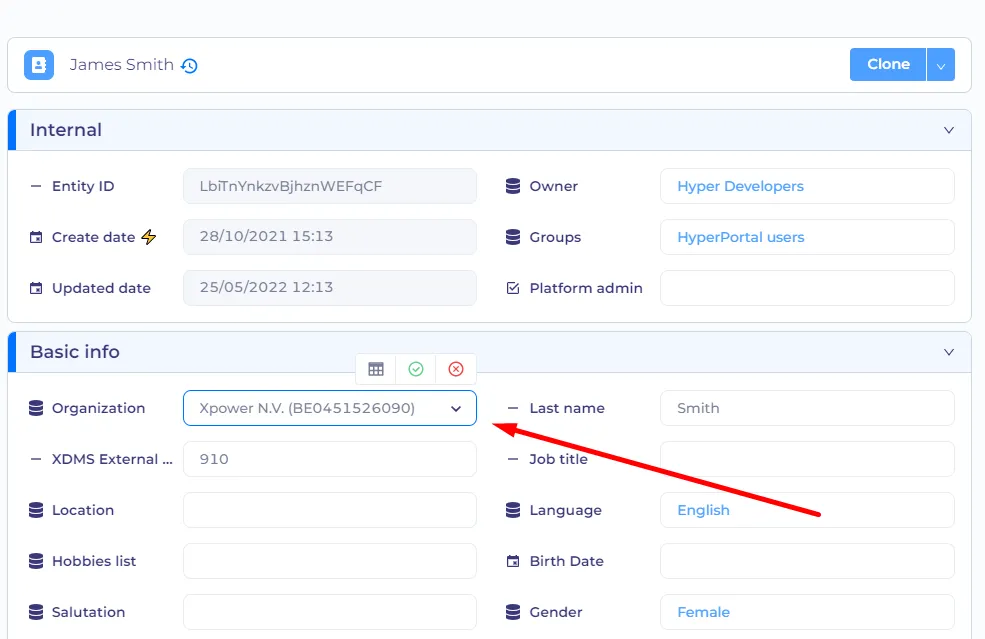Click the English language value
Viewport: 985px width, 639px height.
point(703,510)
